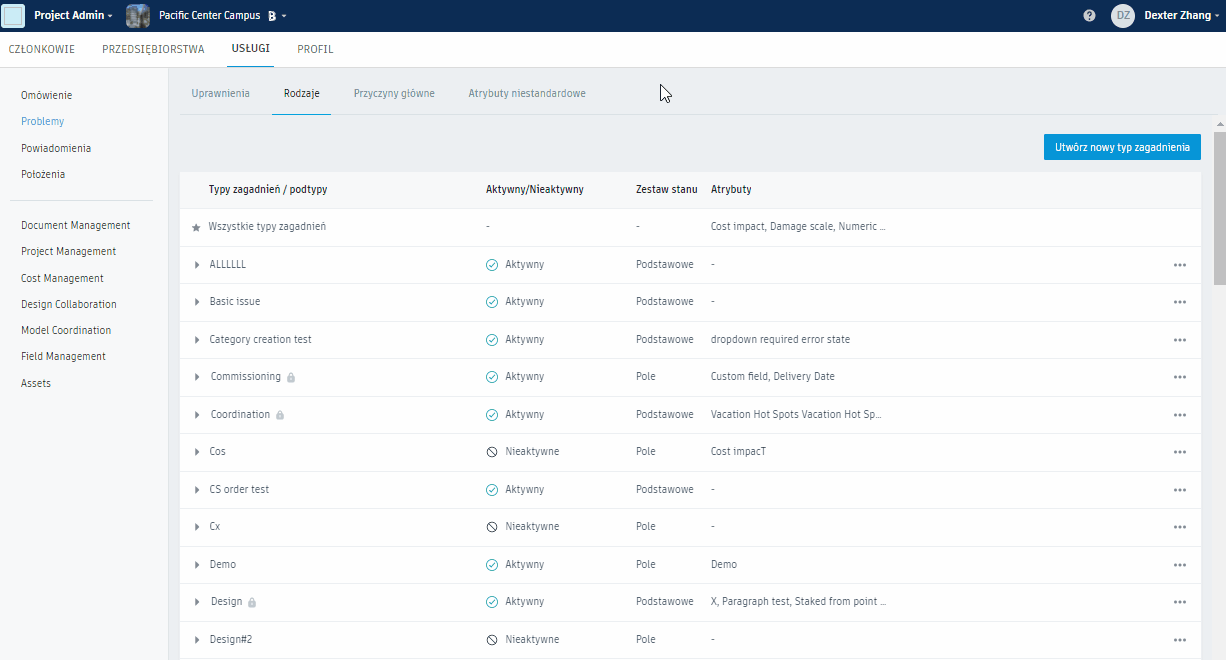This screenshot has width=1226, height=660.
Task: Select Problemy in the sidebar
Action: click(42, 121)
